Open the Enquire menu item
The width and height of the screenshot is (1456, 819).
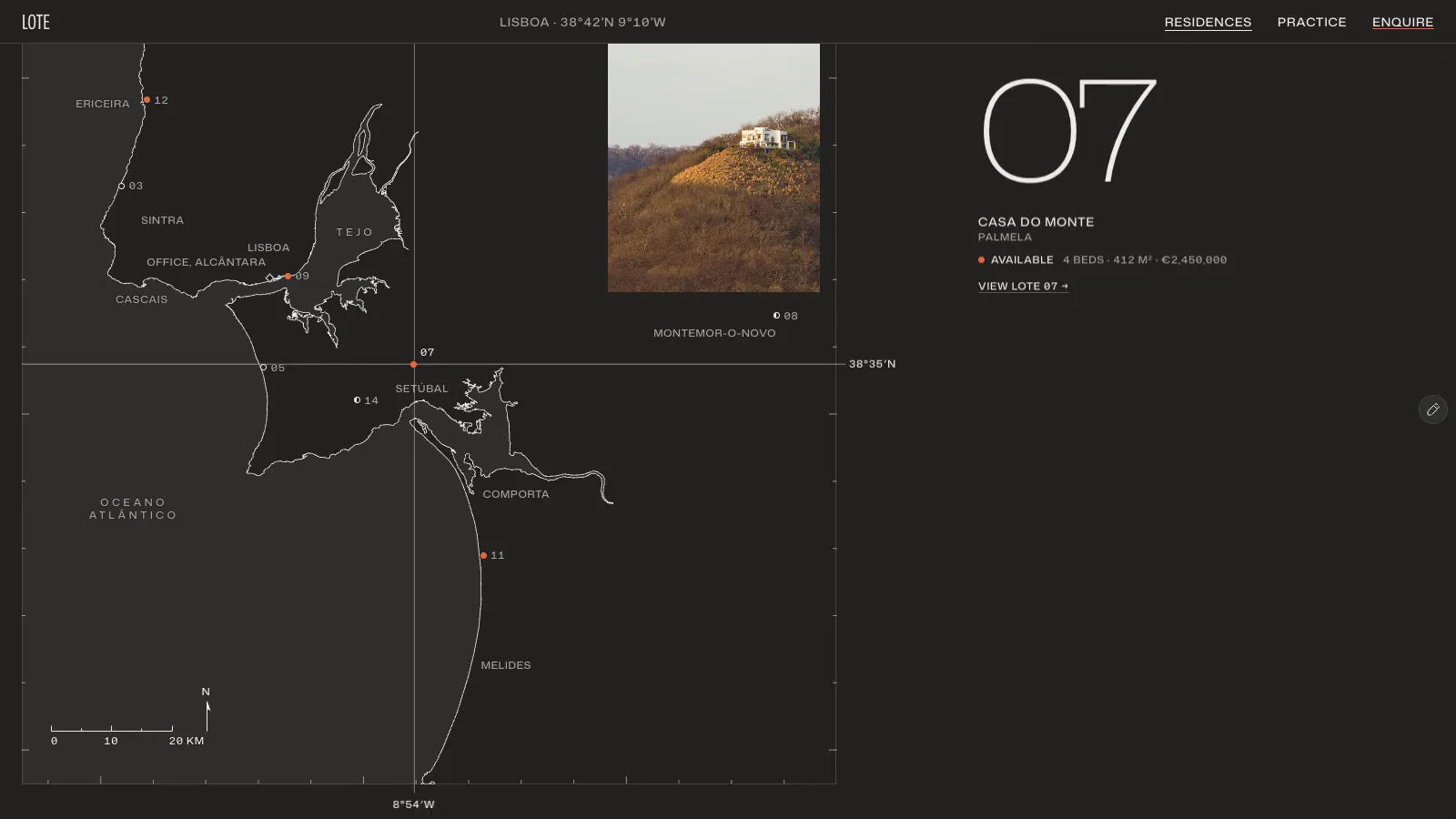pos(1402,22)
